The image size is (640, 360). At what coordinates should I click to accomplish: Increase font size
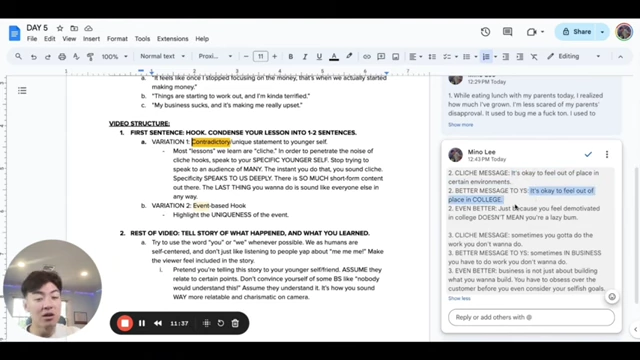click(274, 57)
